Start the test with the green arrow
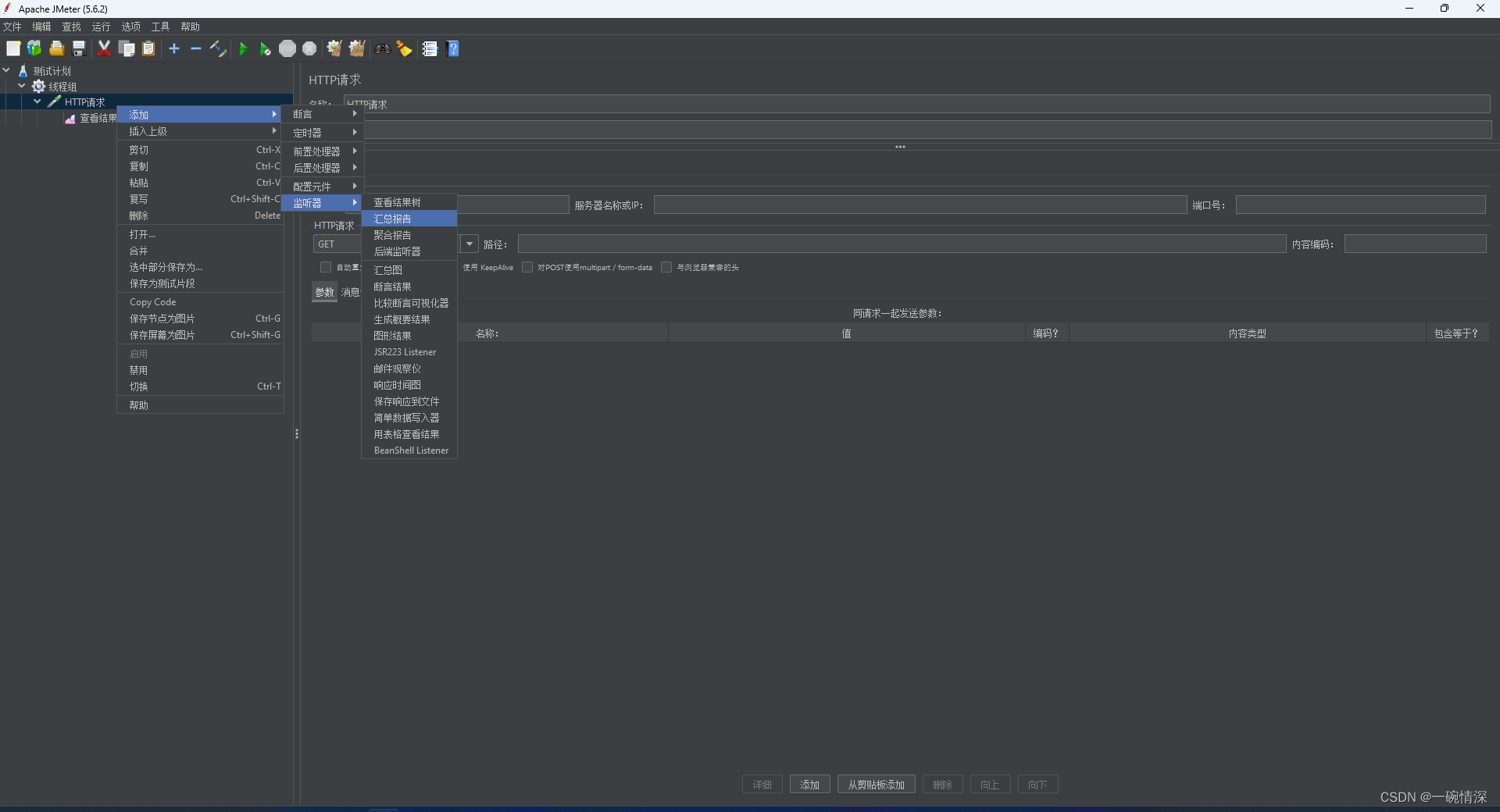This screenshot has height=812, width=1500. [x=243, y=48]
